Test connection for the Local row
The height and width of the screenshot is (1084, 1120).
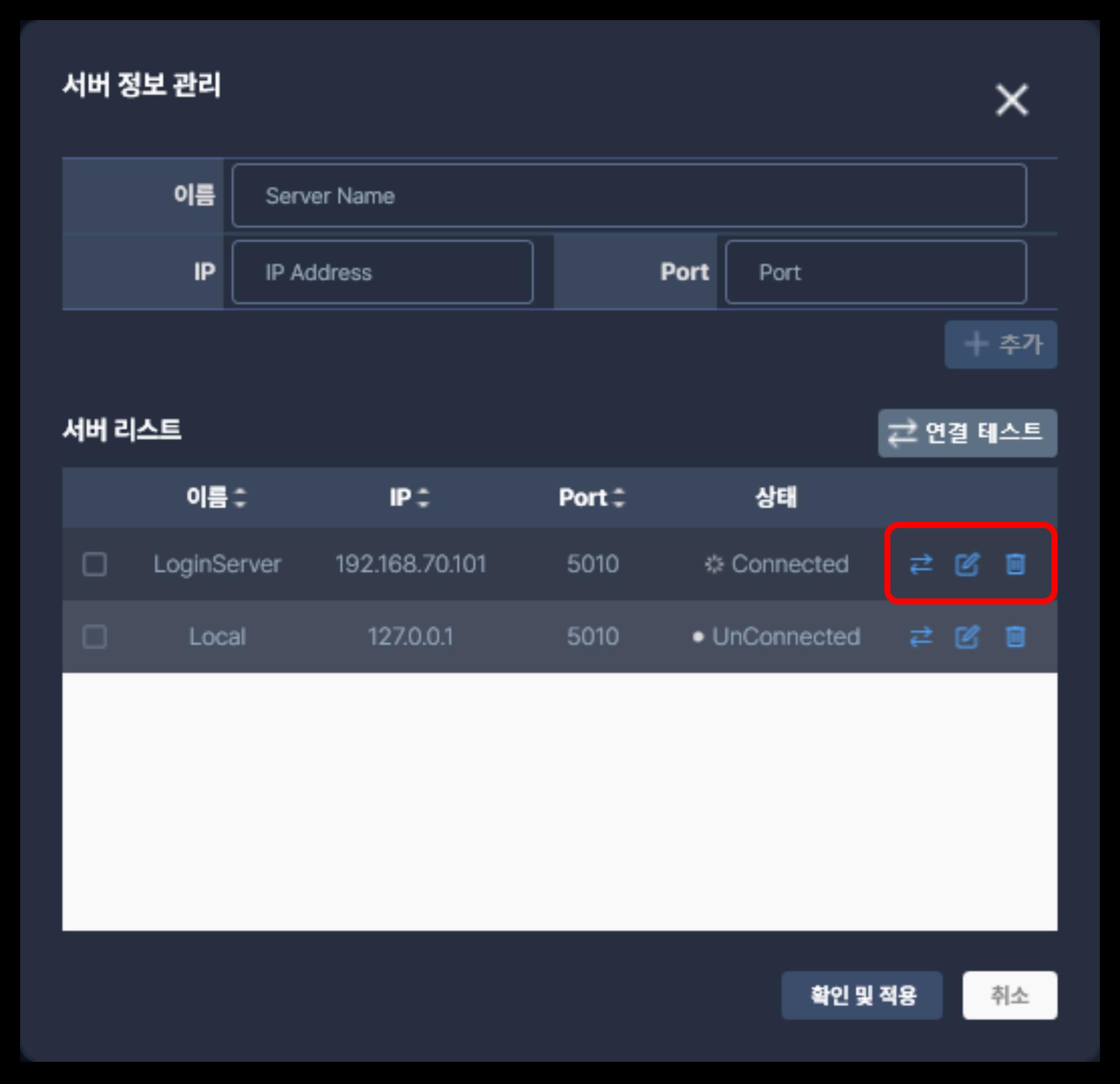tap(921, 637)
